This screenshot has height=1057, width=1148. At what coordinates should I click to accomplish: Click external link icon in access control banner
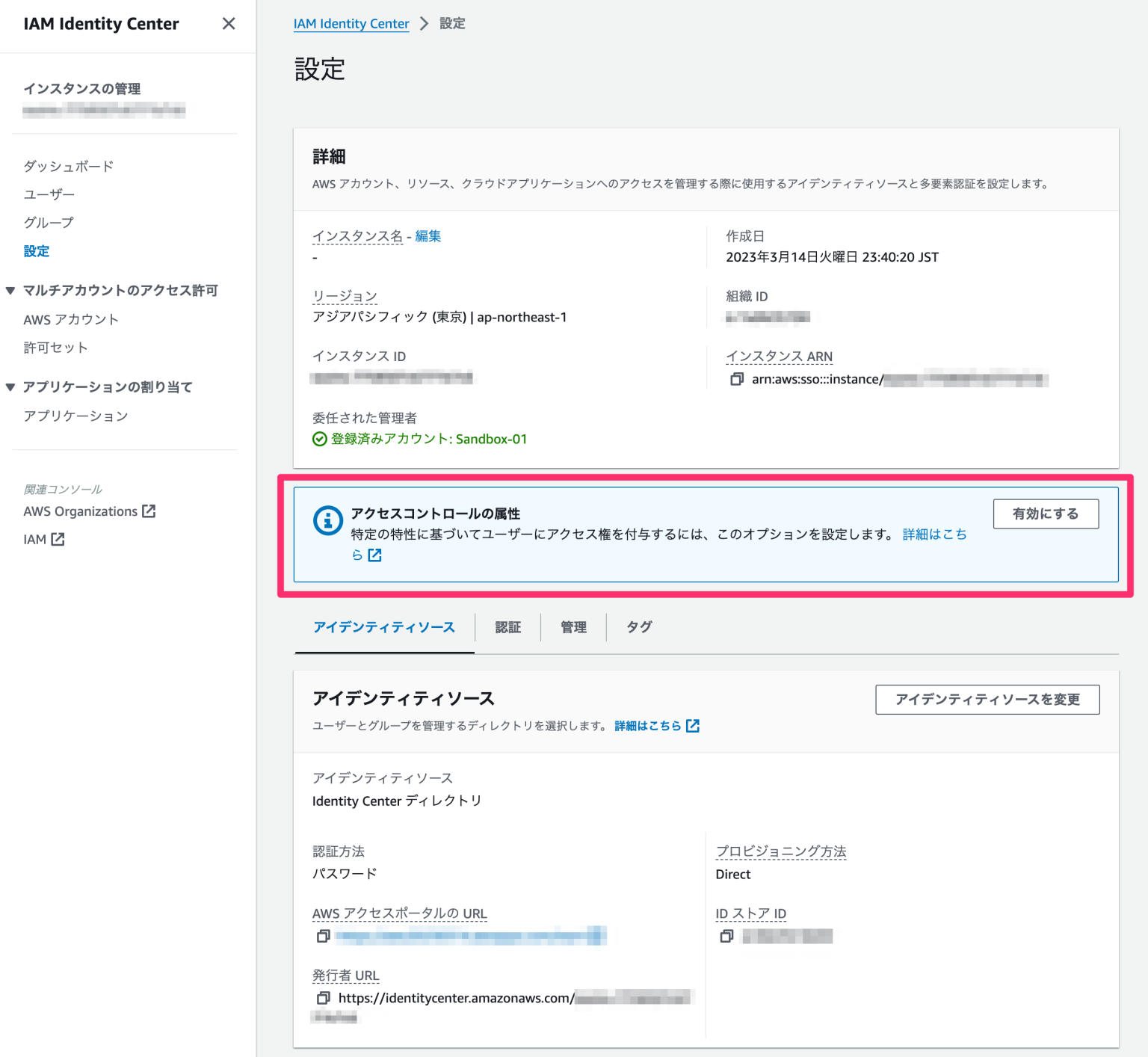click(375, 555)
